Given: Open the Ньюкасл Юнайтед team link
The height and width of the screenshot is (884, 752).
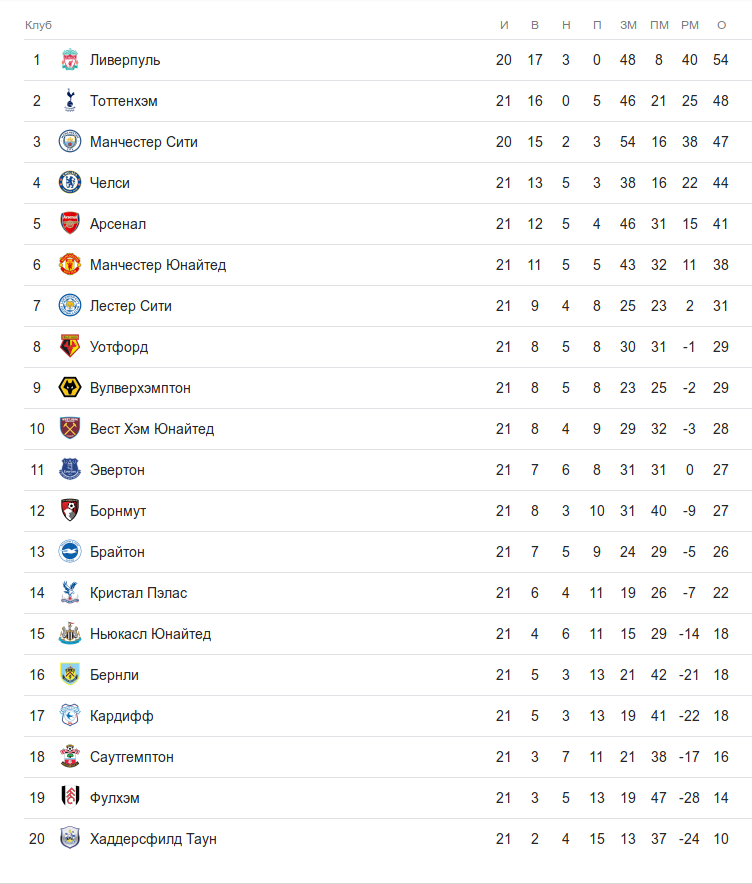Looking at the screenshot, I should (150, 634).
